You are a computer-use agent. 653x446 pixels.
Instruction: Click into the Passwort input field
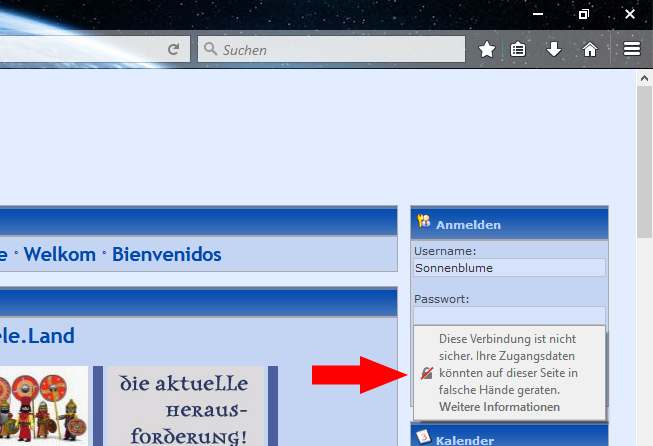tap(509, 314)
